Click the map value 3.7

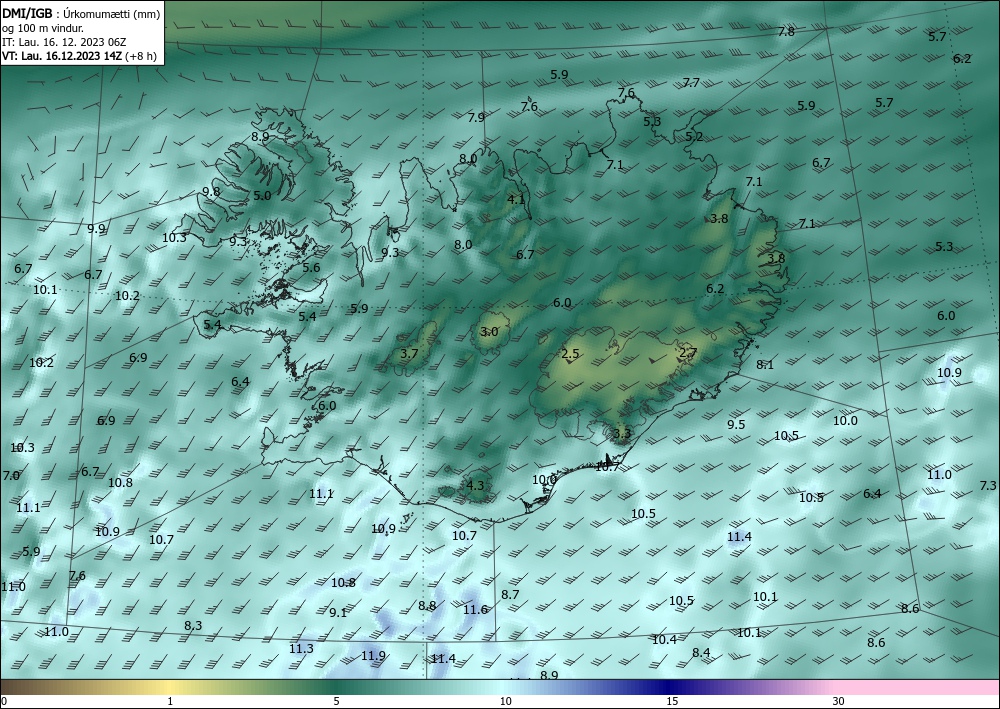point(409,353)
